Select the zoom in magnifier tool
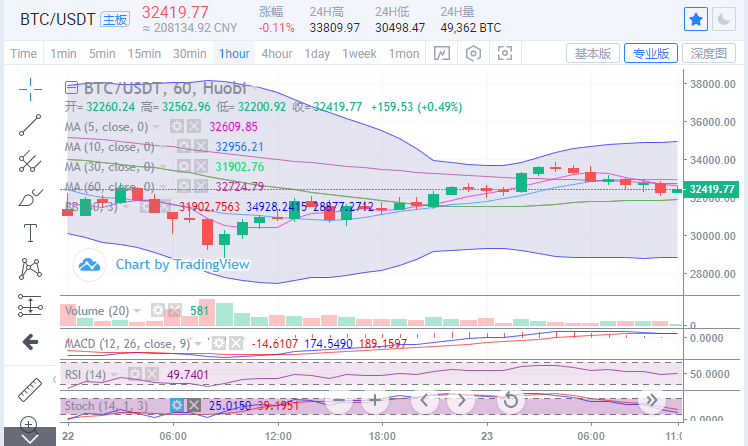Viewport: 748px width, 446px height. pyautogui.click(x=29, y=424)
